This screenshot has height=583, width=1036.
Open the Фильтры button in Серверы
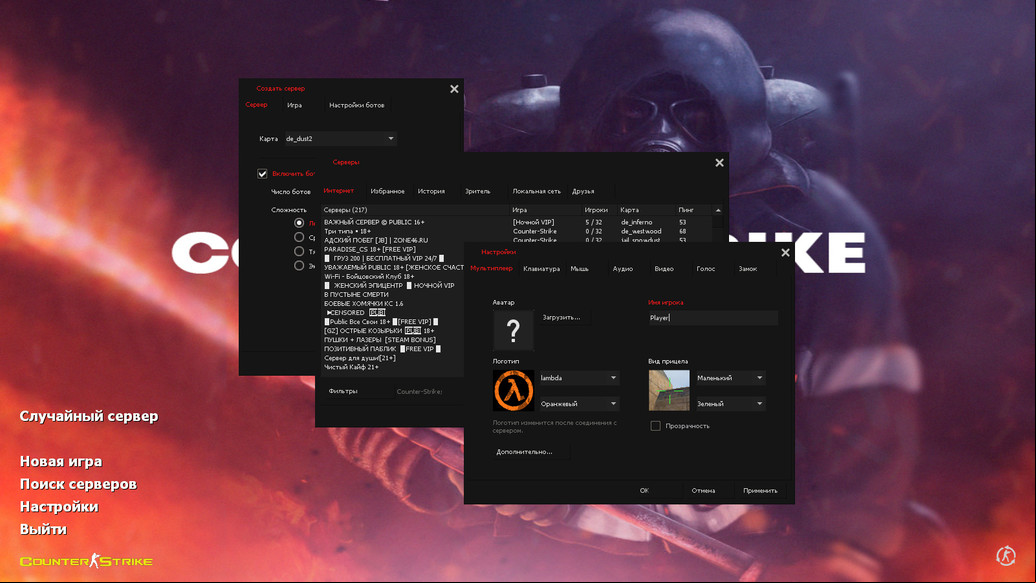point(343,391)
